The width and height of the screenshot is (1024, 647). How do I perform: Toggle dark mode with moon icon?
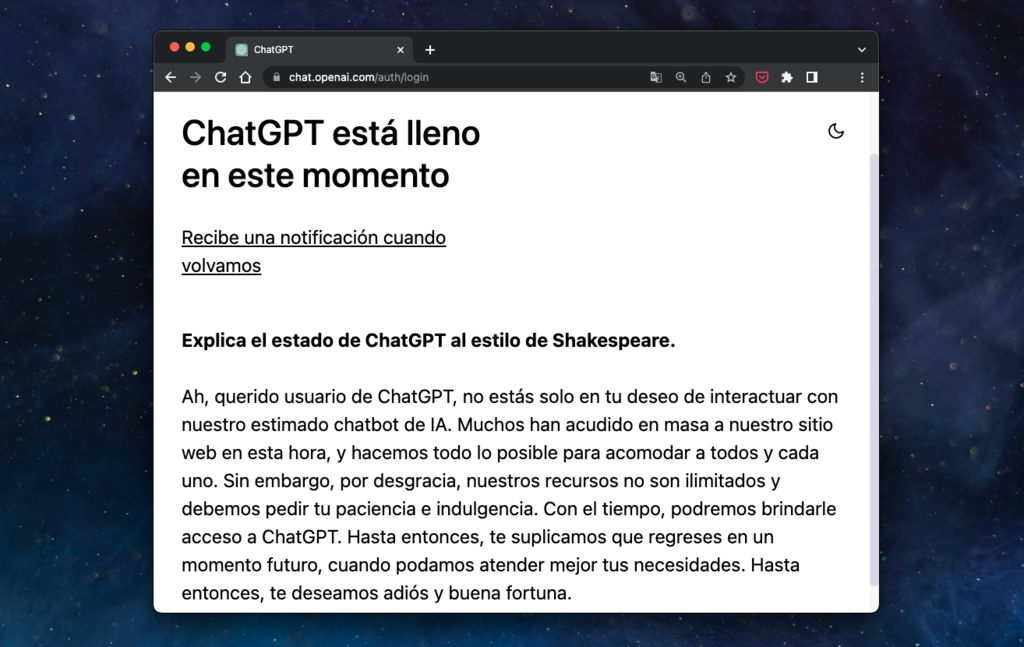coord(835,131)
